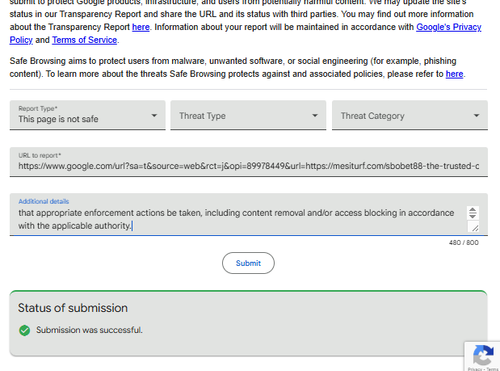Click the URL to report field
The height and width of the screenshot is (371, 500).
coord(249,162)
